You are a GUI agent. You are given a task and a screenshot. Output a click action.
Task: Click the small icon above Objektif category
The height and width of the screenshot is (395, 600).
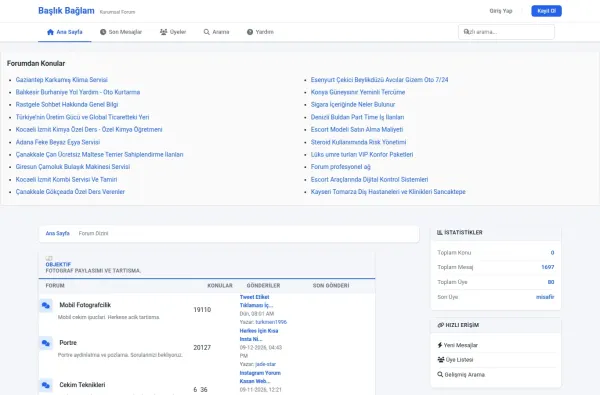pyautogui.click(x=49, y=258)
